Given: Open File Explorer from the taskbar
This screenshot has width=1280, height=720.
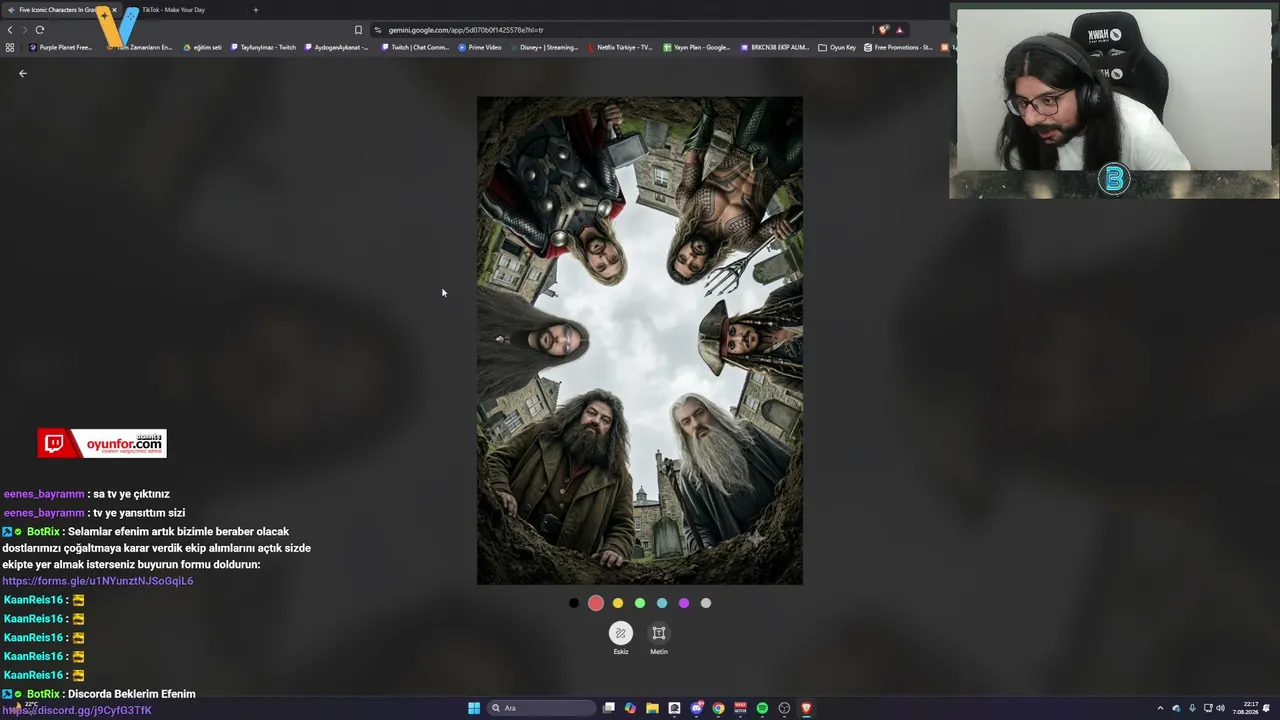Looking at the screenshot, I should (652, 708).
